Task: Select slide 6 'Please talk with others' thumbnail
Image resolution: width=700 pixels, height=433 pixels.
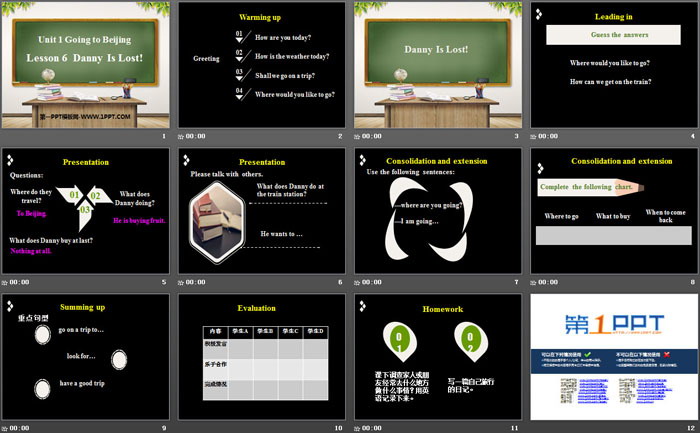Action: click(x=262, y=211)
